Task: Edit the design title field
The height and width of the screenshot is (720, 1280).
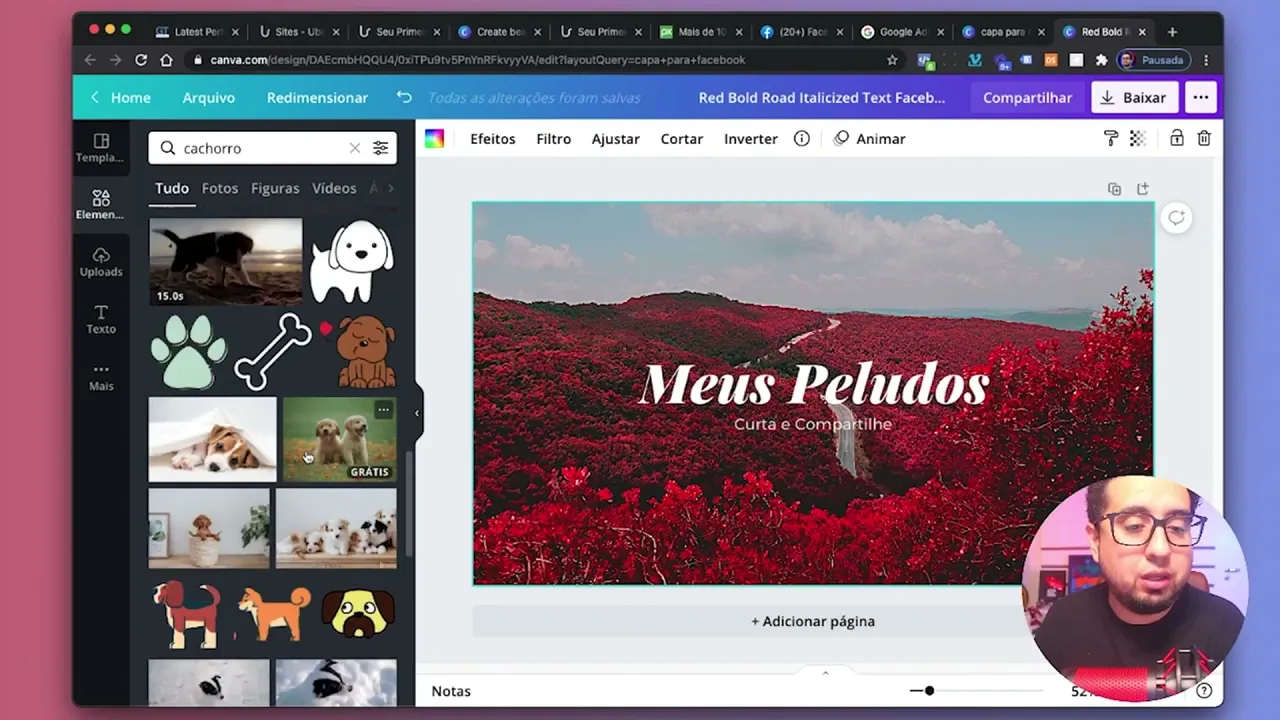Action: click(822, 97)
